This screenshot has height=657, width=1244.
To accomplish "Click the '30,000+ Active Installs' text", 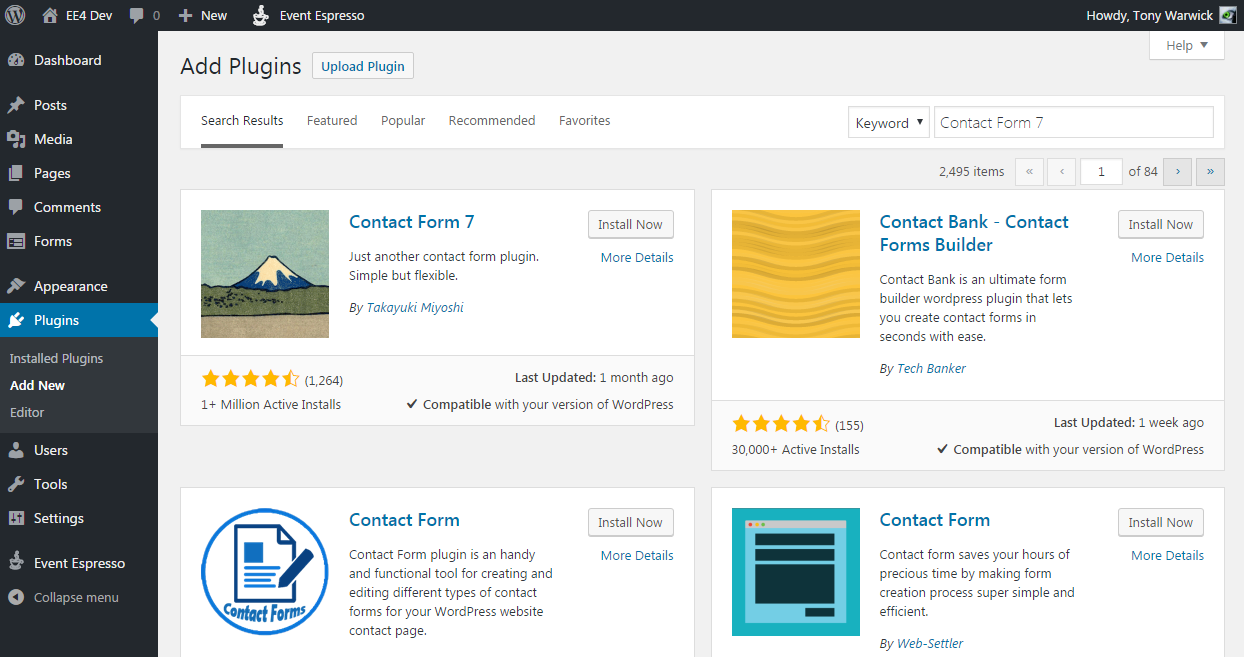I will [x=796, y=450].
